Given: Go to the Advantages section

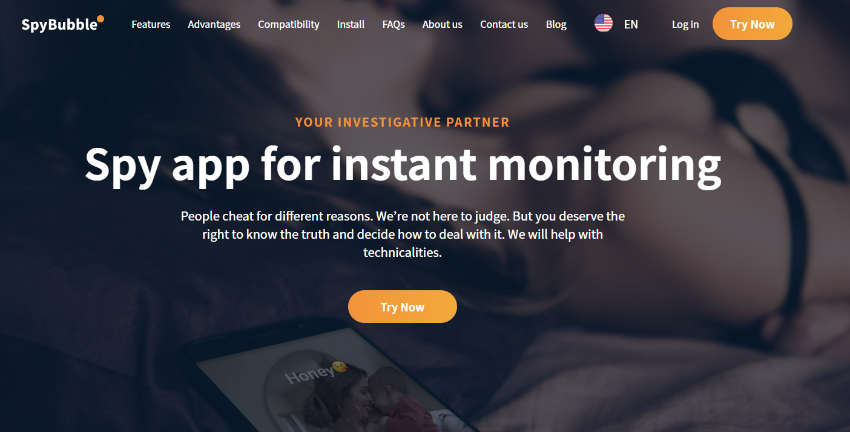Looking at the screenshot, I should 214,24.
